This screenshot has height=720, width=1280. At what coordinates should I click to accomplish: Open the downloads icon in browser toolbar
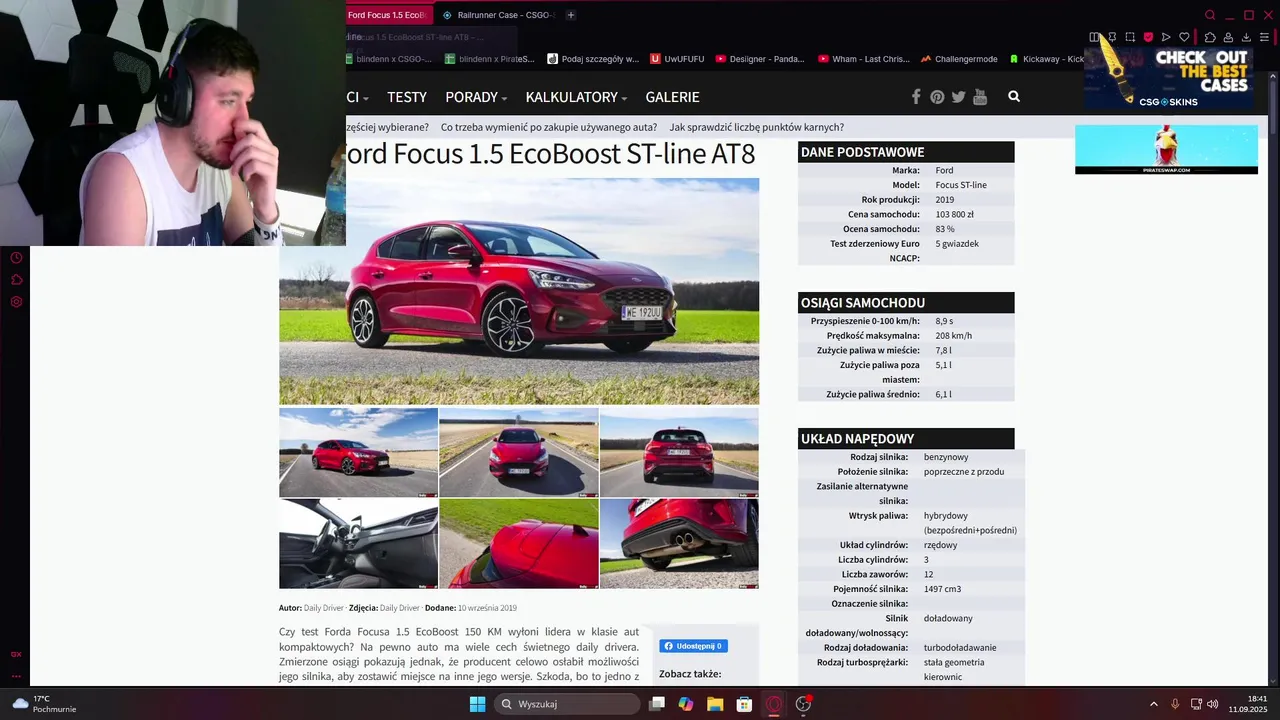point(1246,37)
